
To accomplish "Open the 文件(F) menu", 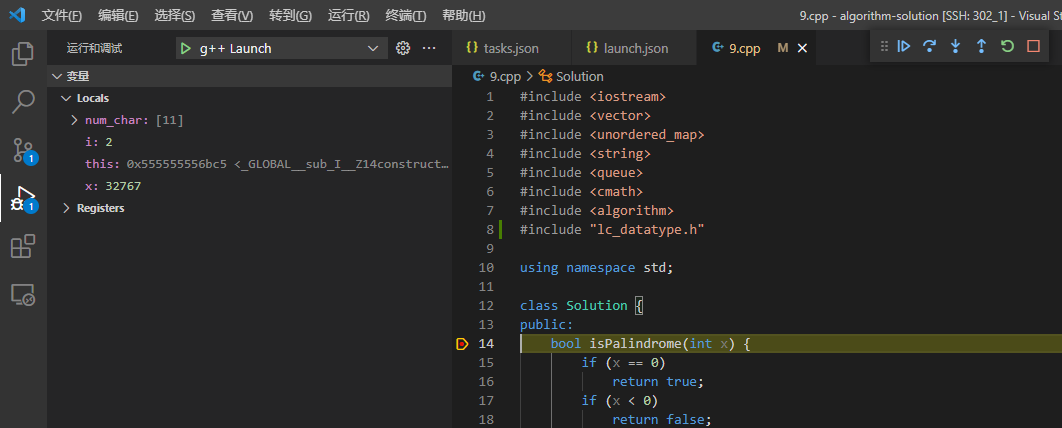I will pyautogui.click(x=62, y=16).
